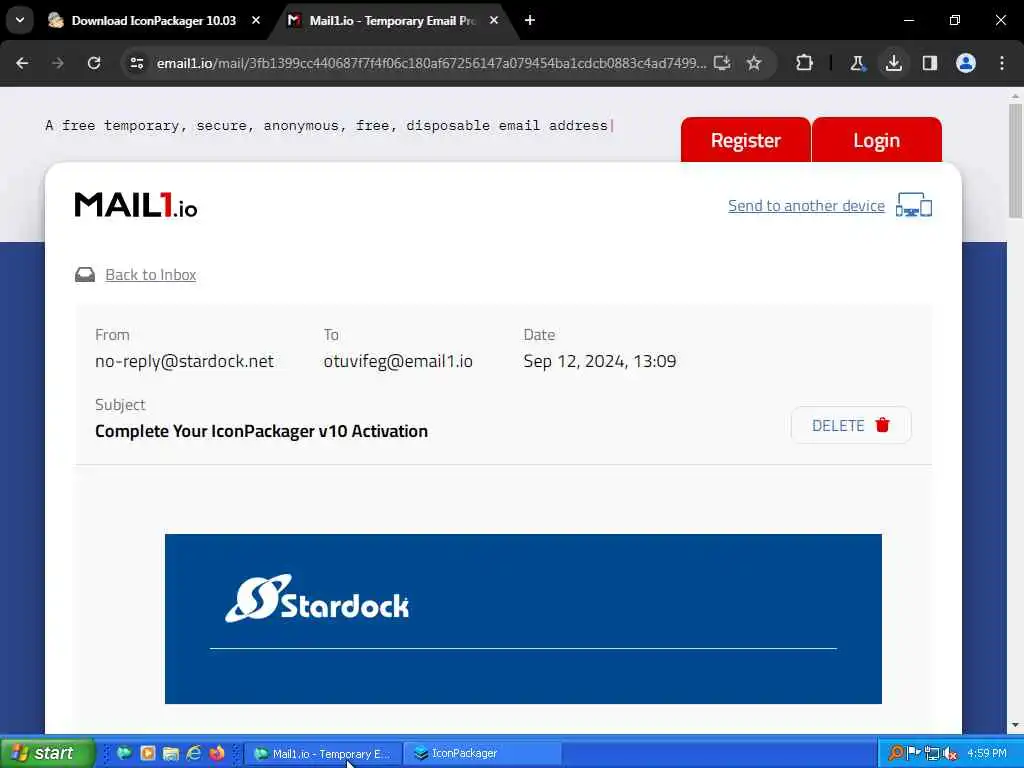Image resolution: width=1024 pixels, height=768 pixels.
Task: Click the Stardock logo in email
Action: coord(317,599)
